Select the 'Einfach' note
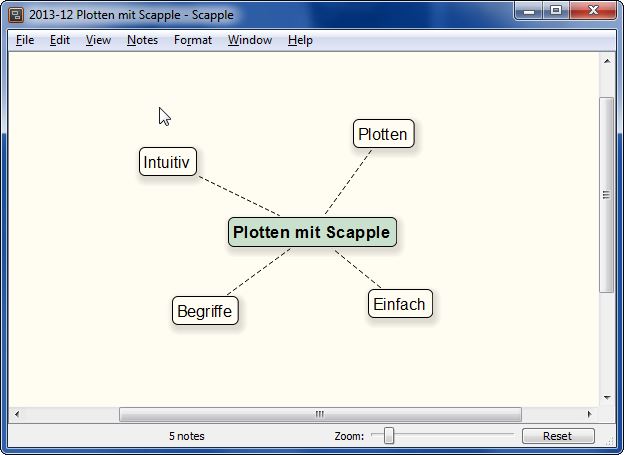 [x=399, y=304]
